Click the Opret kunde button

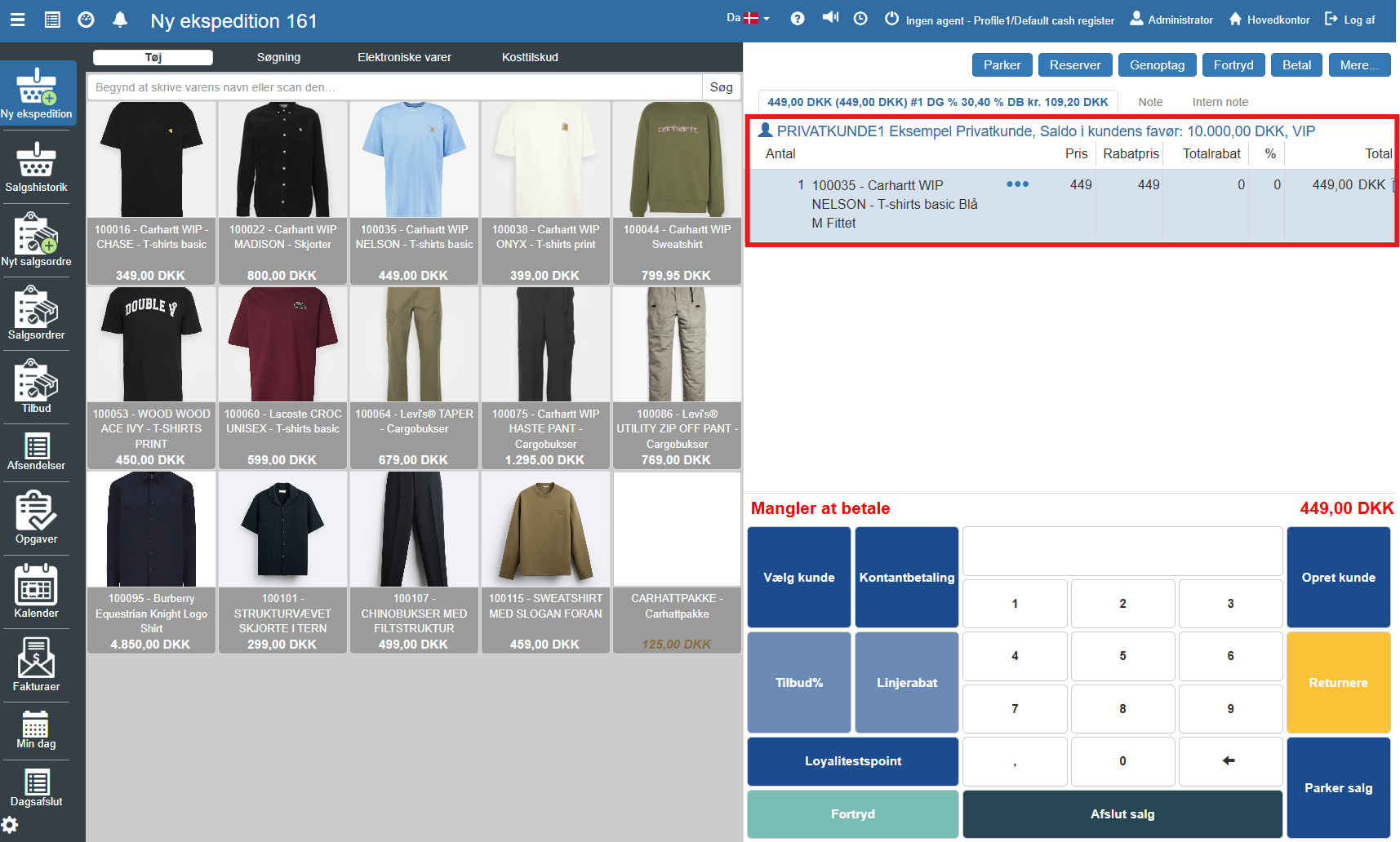1339,578
